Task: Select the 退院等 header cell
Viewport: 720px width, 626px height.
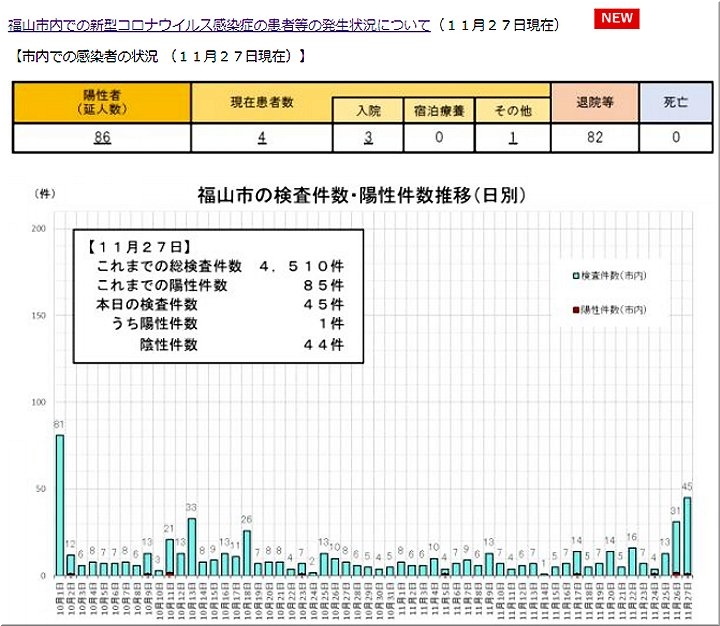Action: pyautogui.click(x=594, y=102)
